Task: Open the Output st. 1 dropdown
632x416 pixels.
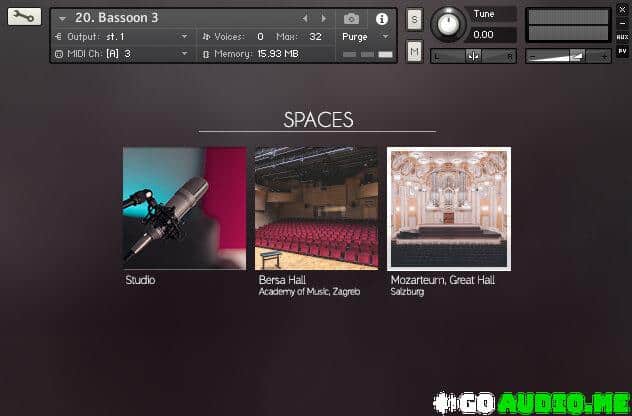Action: coord(184,36)
